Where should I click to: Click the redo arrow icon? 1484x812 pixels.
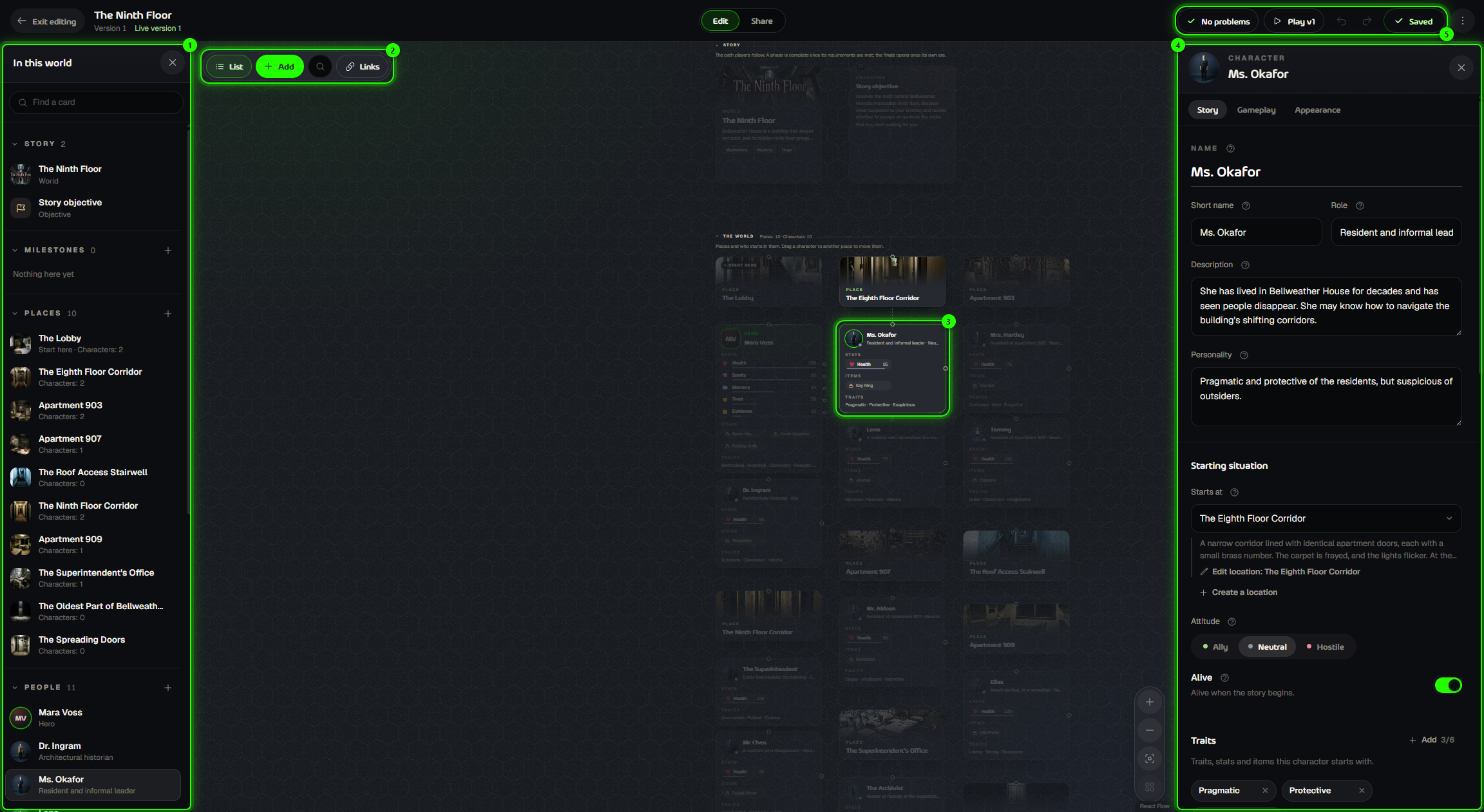tap(1367, 21)
